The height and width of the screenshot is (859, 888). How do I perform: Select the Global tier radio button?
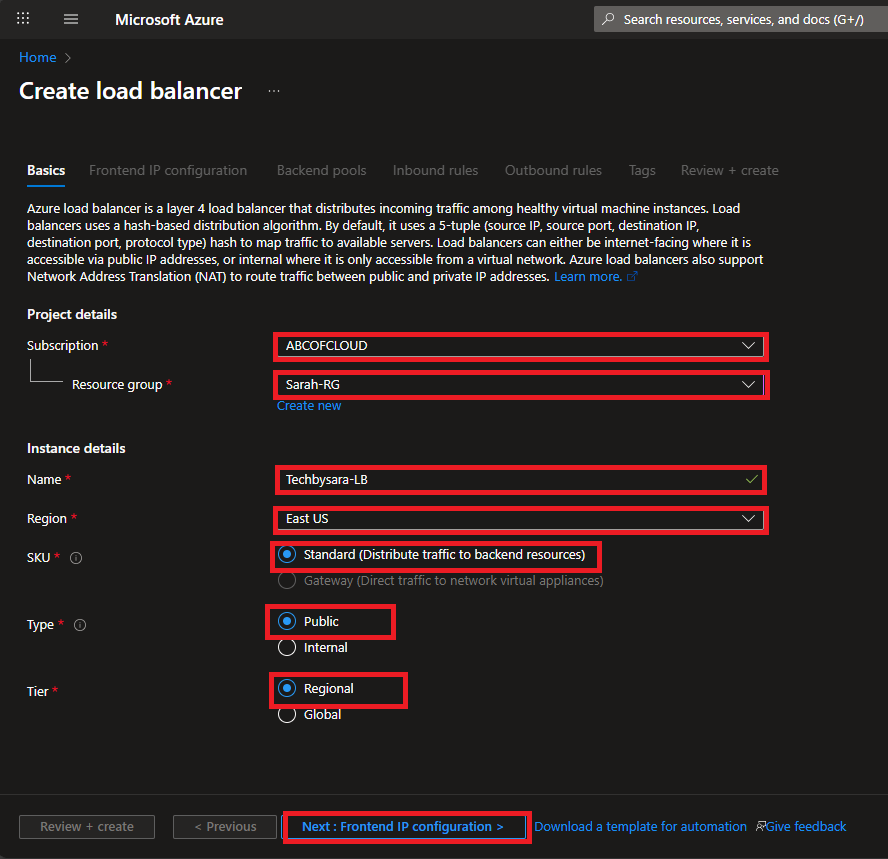click(x=287, y=714)
